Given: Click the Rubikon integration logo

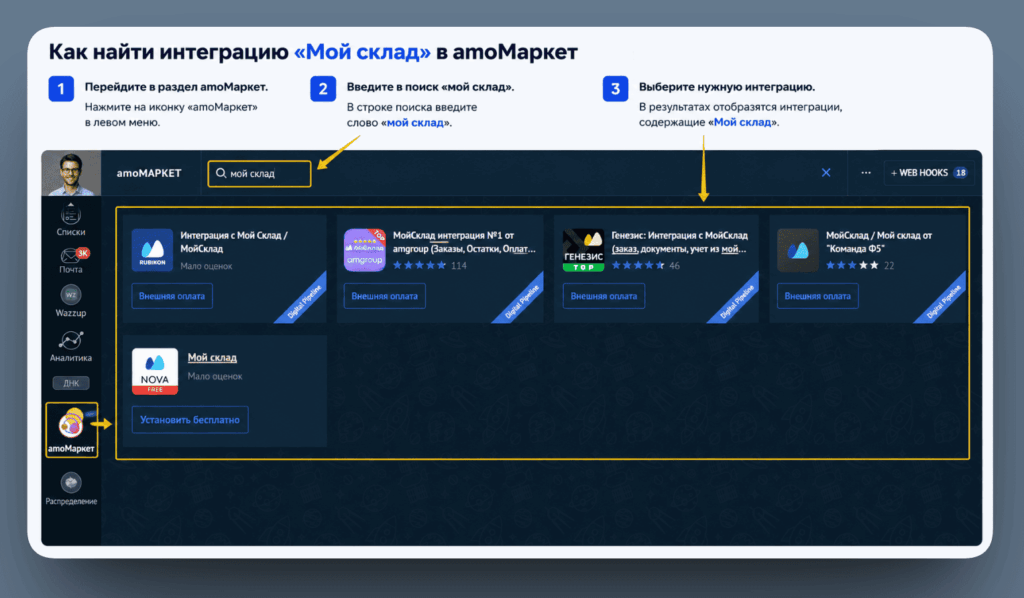Looking at the screenshot, I should [152, 250].
